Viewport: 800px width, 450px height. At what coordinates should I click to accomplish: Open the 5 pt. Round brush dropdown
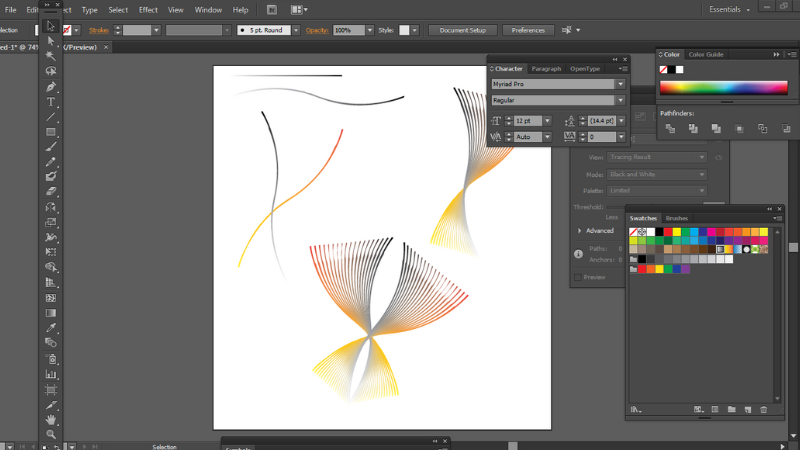295,30
